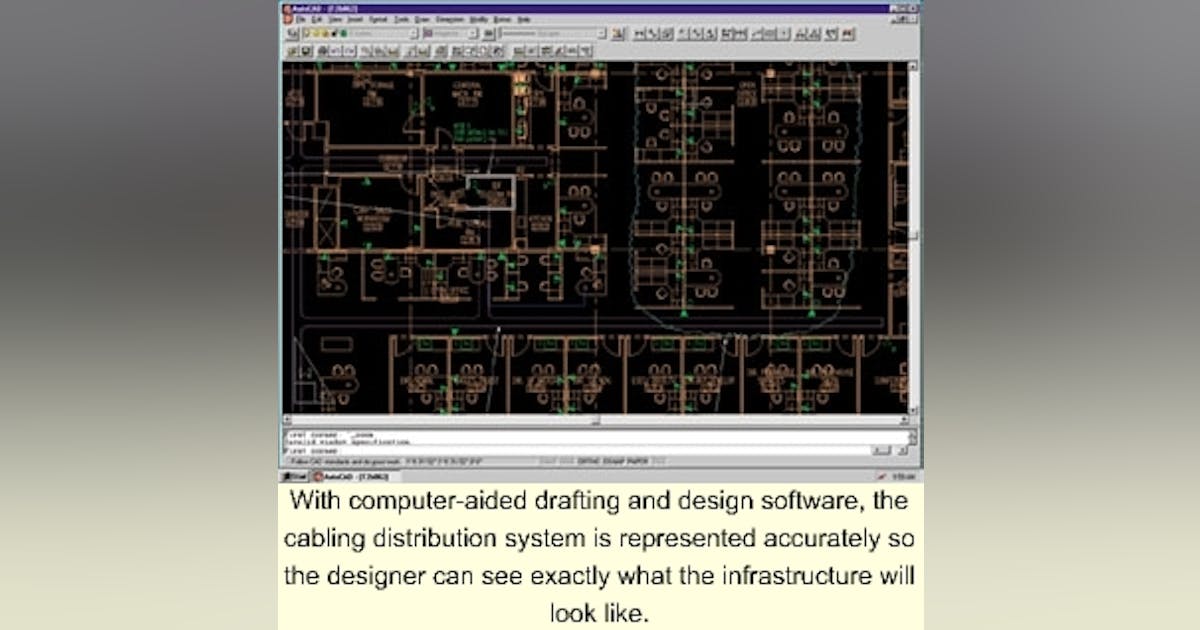Select the Layers icon to open Layer dialog
This screenshot has height=630, width=1200.
pos(292,33)
